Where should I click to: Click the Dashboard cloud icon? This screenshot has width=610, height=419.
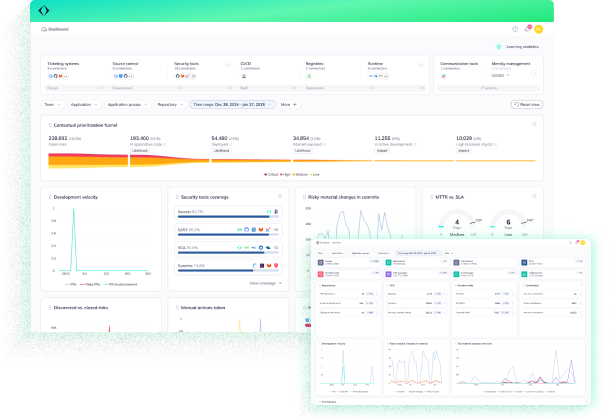44,29
